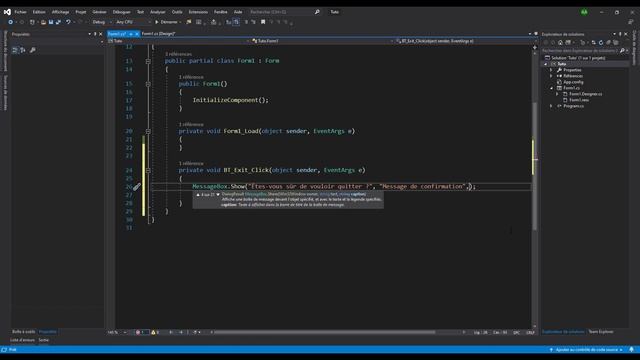Viewport: 640px width, 360px height.
Task: Click the Solution Explorer search field
Action: [x=580, y=51]
